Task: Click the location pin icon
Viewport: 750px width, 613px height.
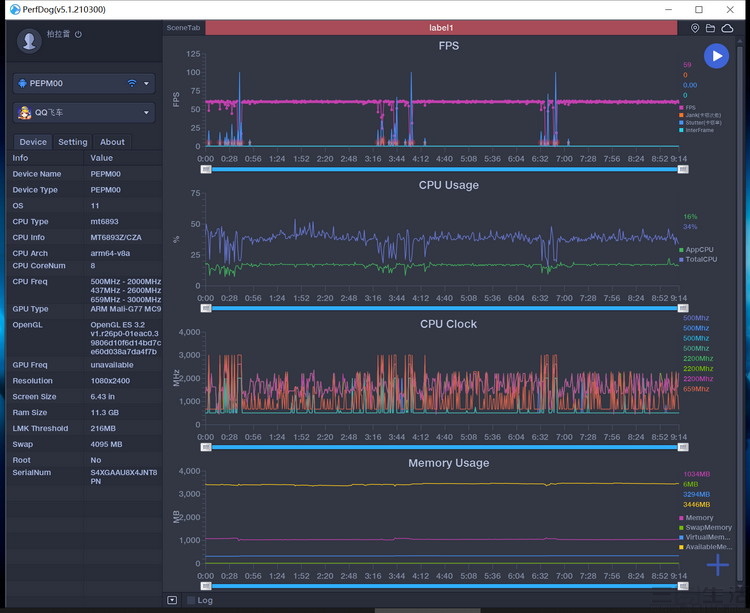Action: click(695, 28)
